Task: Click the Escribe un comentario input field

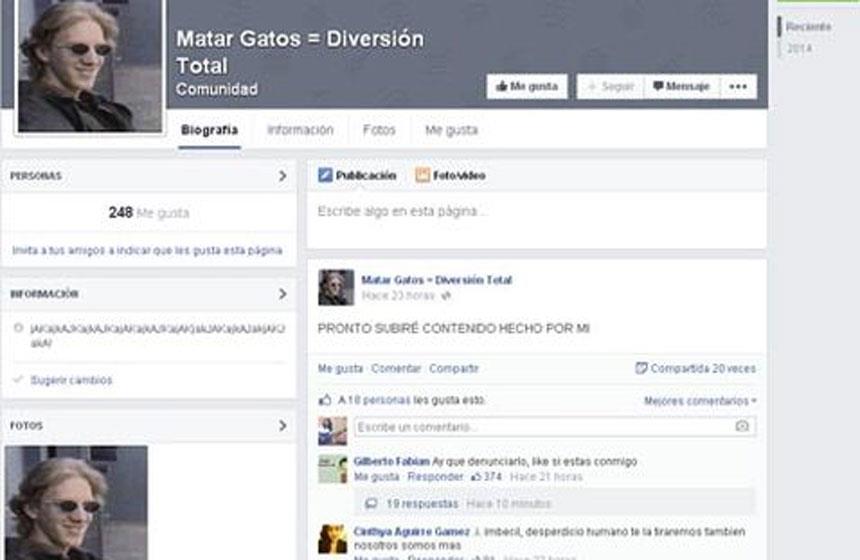Action: click(545, 427)
